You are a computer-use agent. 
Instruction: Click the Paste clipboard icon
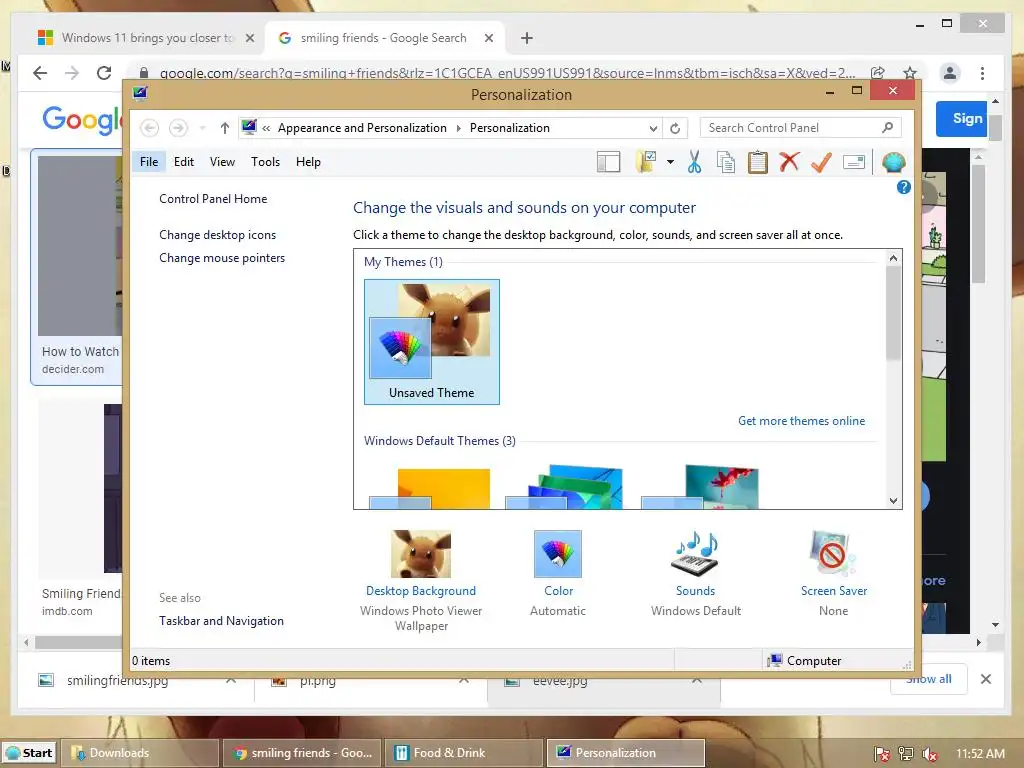758,162
